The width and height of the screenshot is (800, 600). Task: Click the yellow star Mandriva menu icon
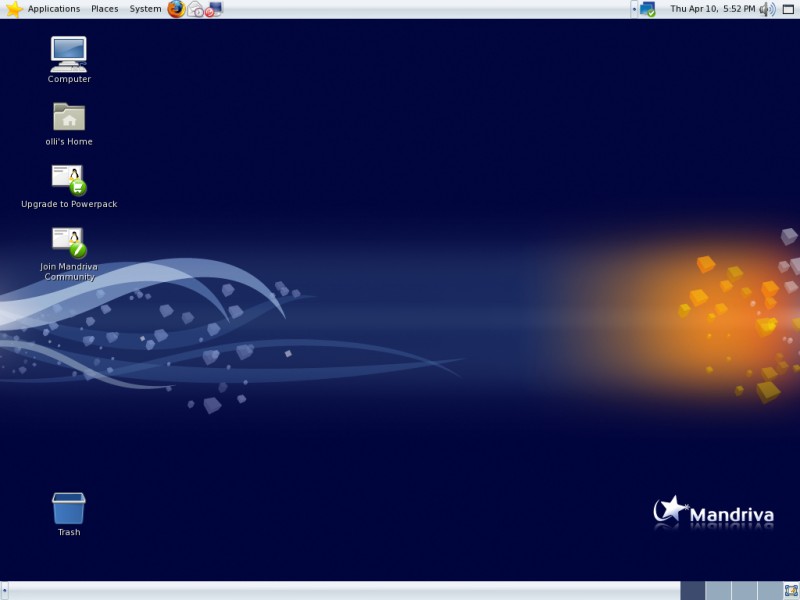pyautogui.click(x=14, y=9)
